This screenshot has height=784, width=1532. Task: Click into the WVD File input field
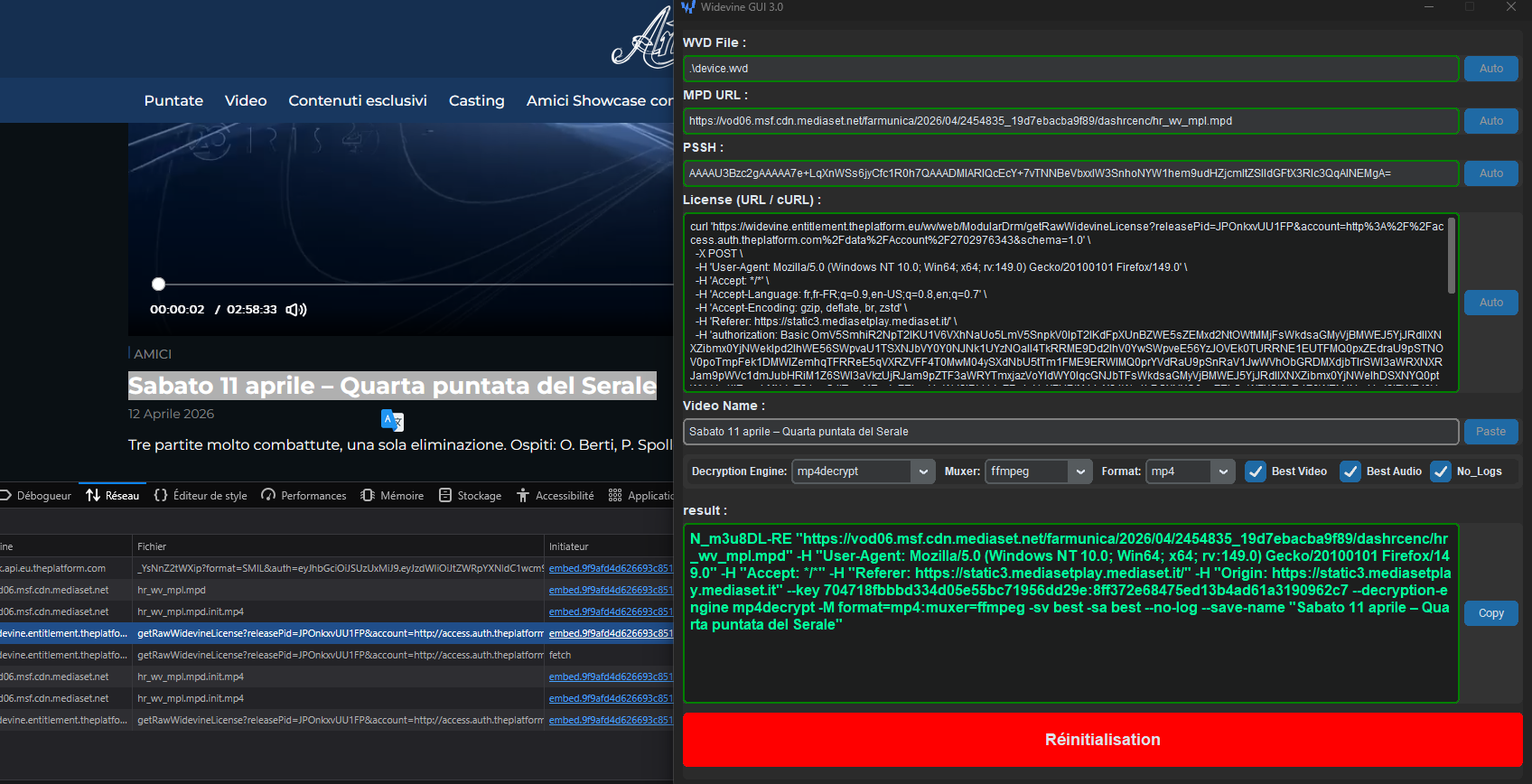(x=1071, y=69)
